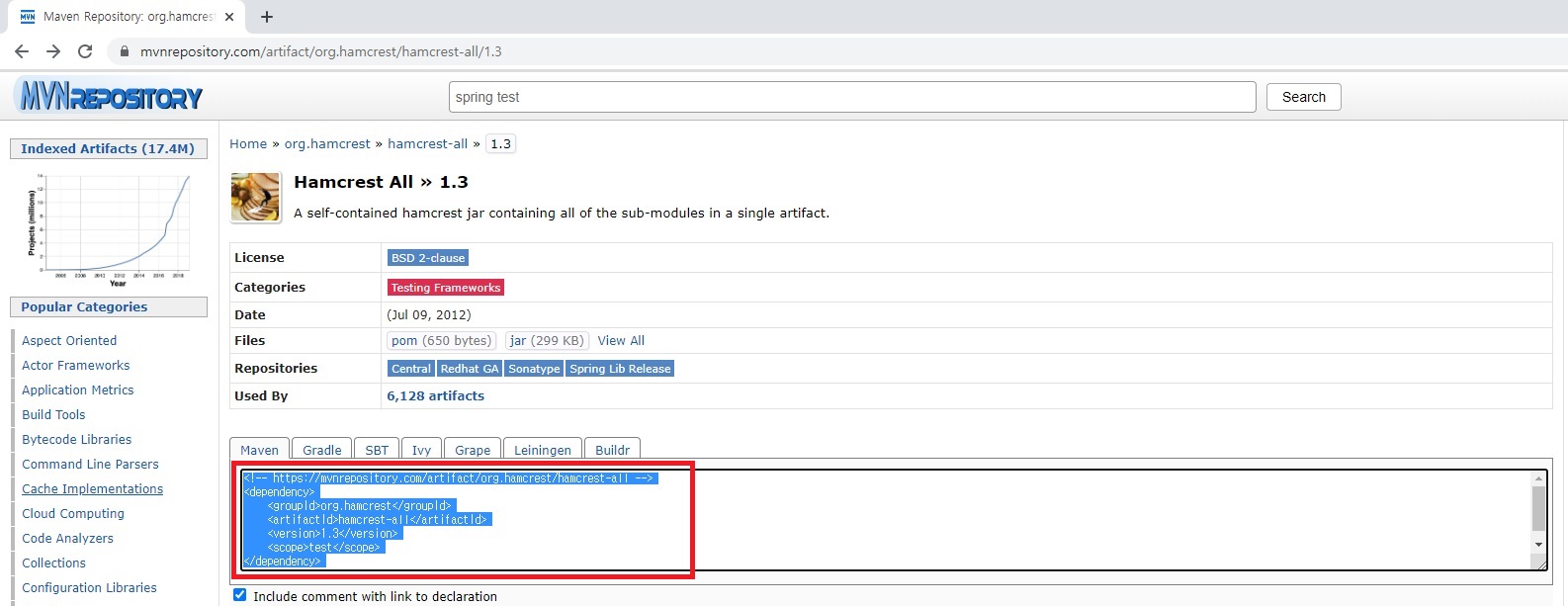Click the textarea vertical scrollbar thumb
Screen dimensions: 1568x606
tap(1538, 508)
